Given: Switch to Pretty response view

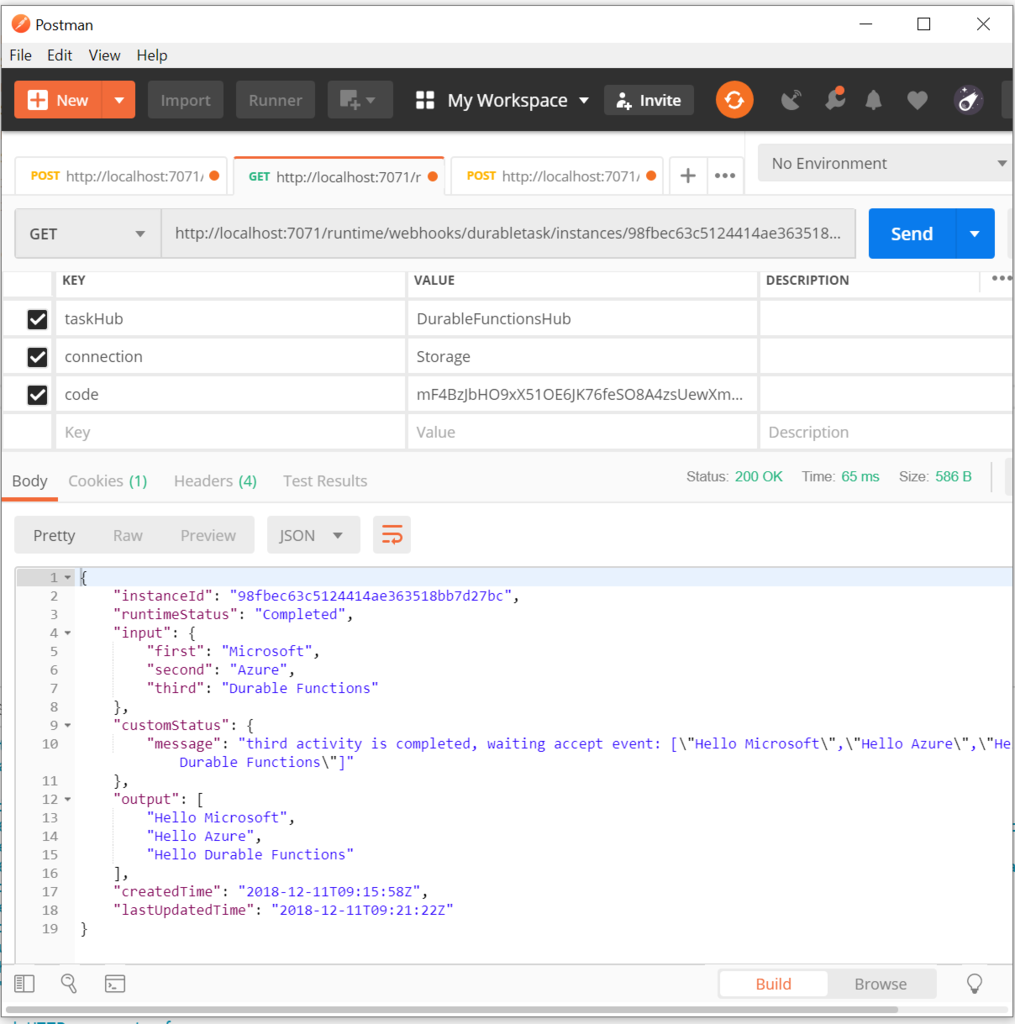Looking at the screenshot, I should click(x=54, y=535).
